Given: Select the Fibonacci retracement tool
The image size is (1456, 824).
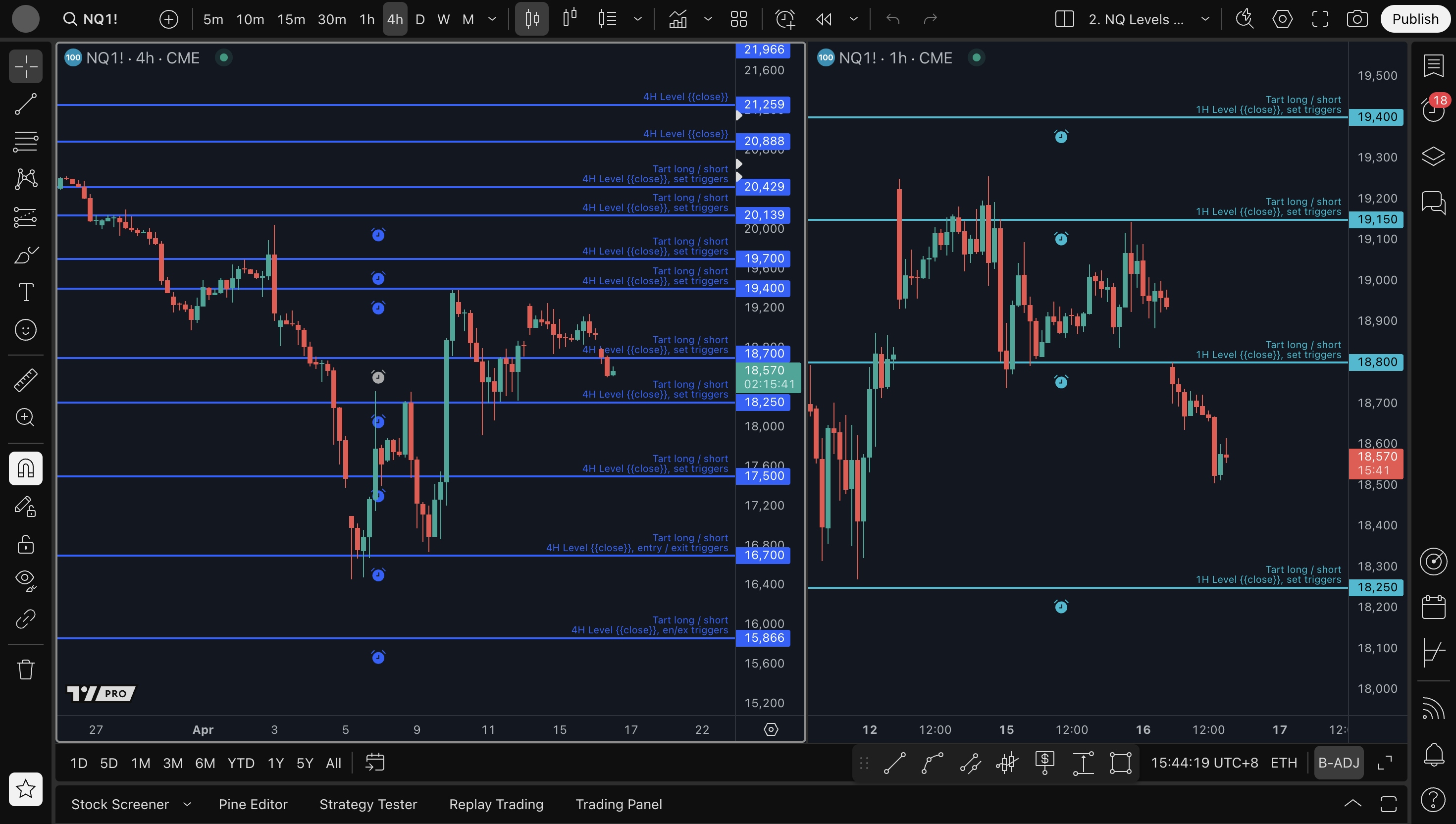Looking at the screenshot, I should click(x=25, y=142).
